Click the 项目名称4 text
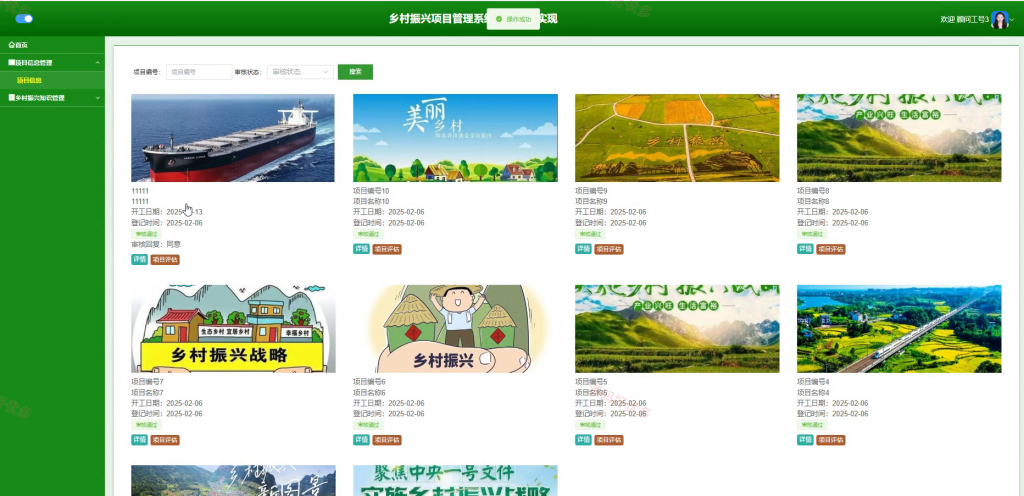 pyautogui.click(x=813, y=393)
